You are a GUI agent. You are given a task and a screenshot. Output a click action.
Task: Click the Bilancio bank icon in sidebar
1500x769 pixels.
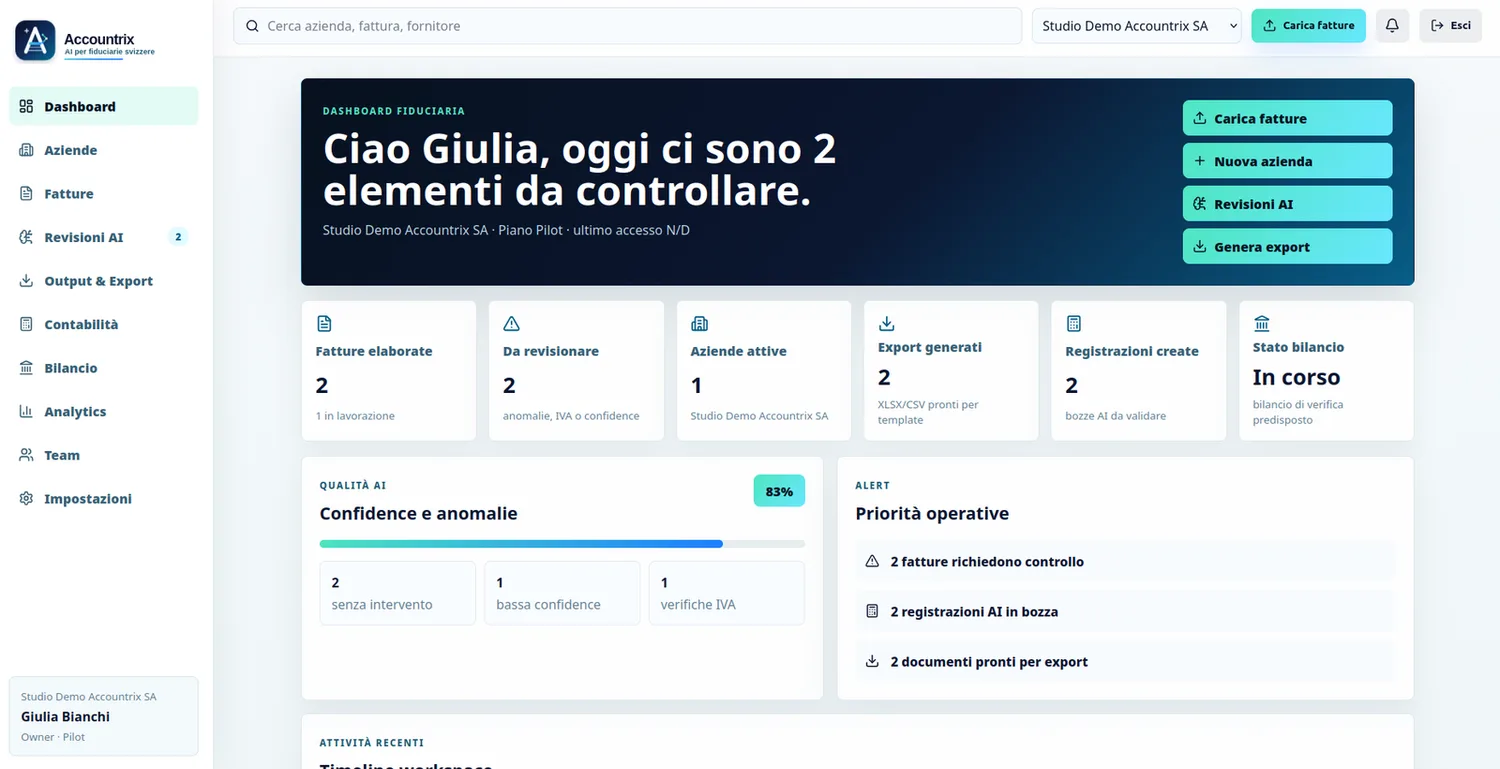pyautogui.click(x=27, y=368)
